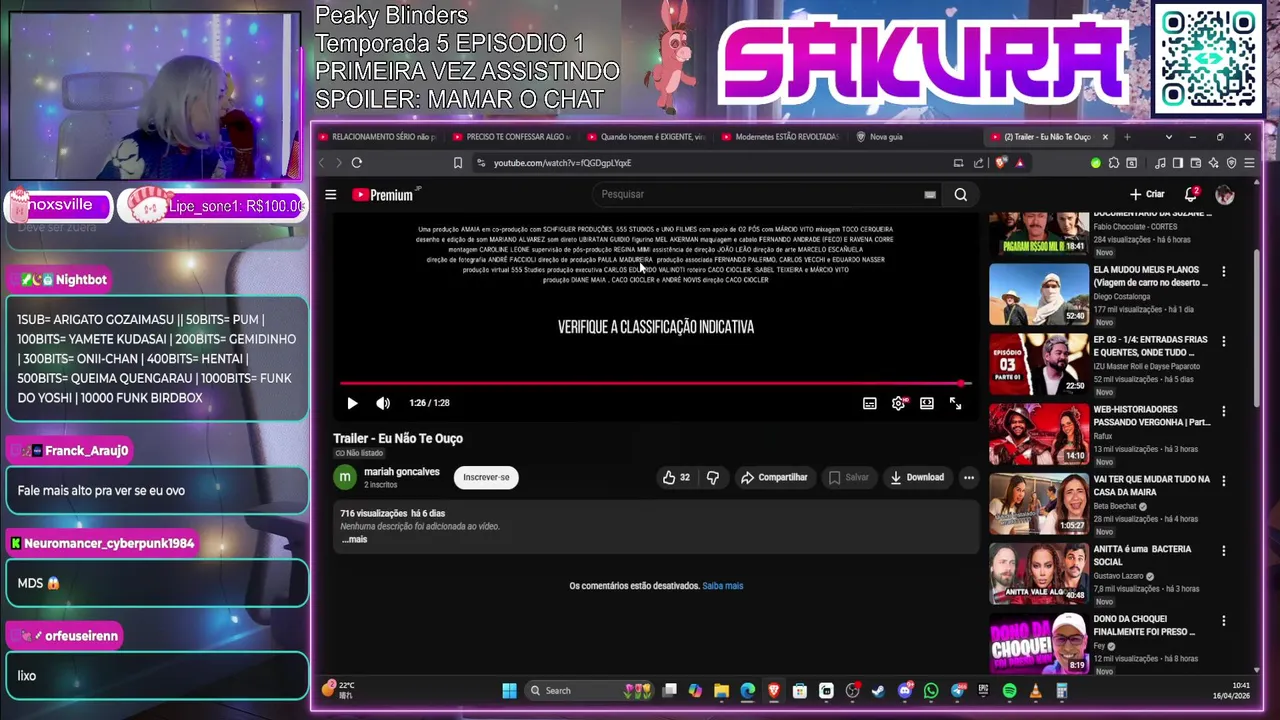The image size is (1280, 720).
Task: Open WhatsApp from the taskbar
Action: 931,690
